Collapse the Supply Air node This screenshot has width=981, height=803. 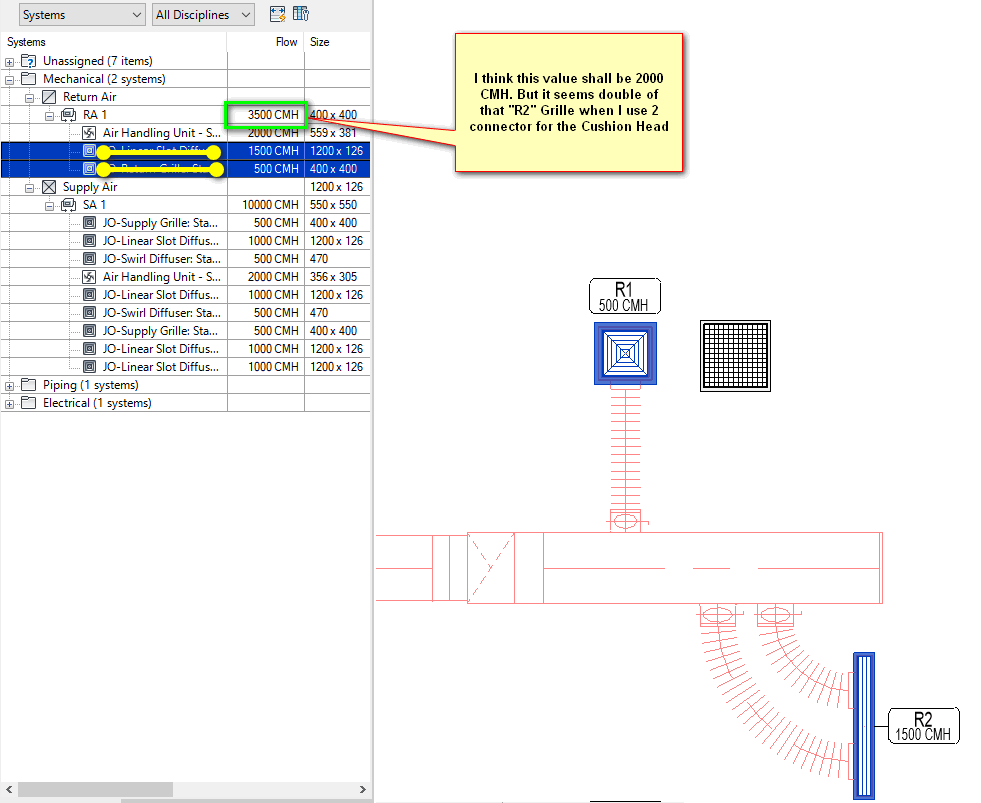(x=29, y=188)
